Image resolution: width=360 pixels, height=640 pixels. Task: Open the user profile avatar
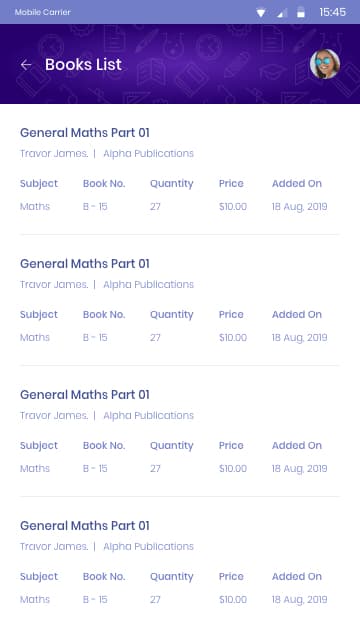pyautogui.click(x=325, y=64)
